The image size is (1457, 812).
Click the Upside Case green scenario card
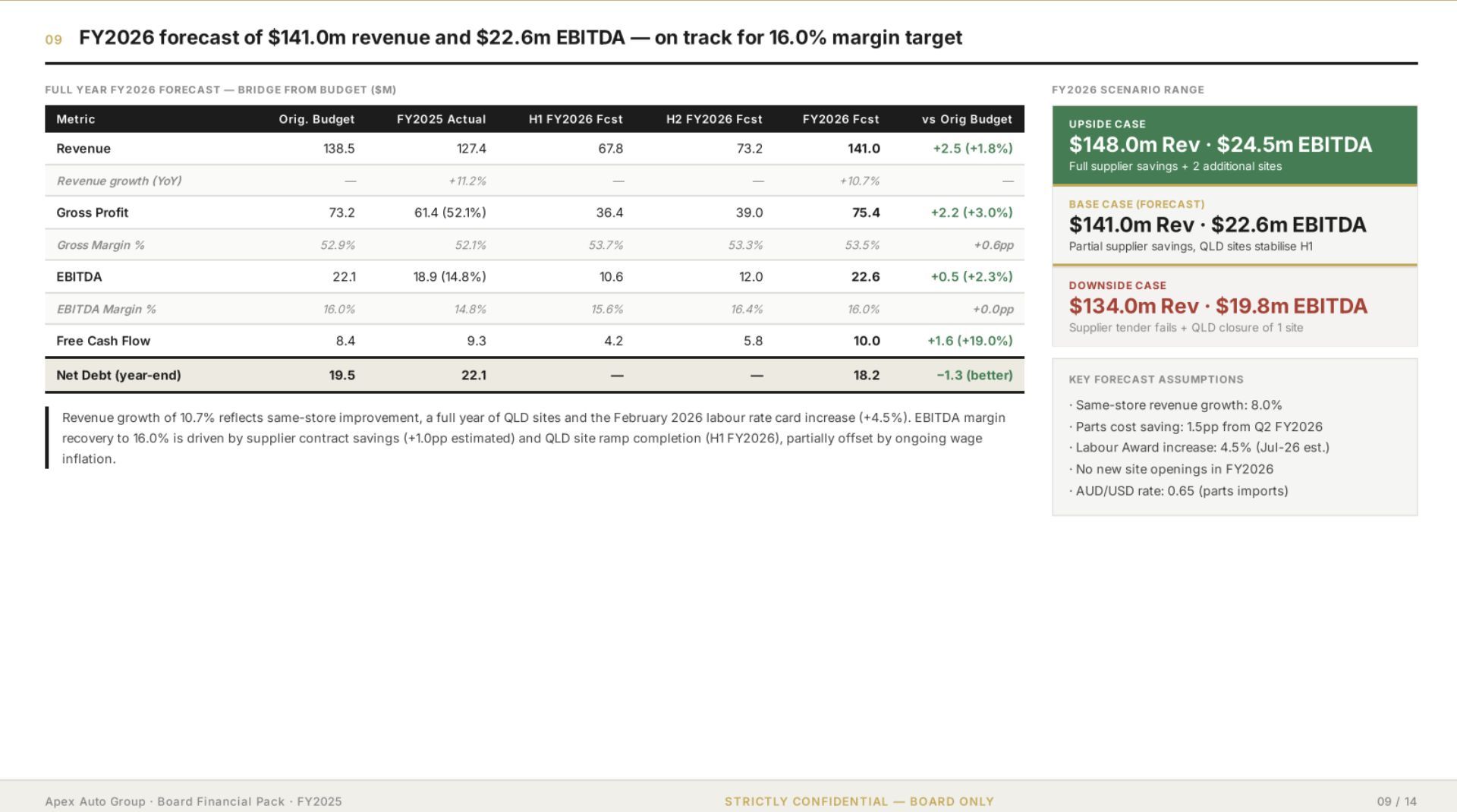click(x=1235, y=145)
